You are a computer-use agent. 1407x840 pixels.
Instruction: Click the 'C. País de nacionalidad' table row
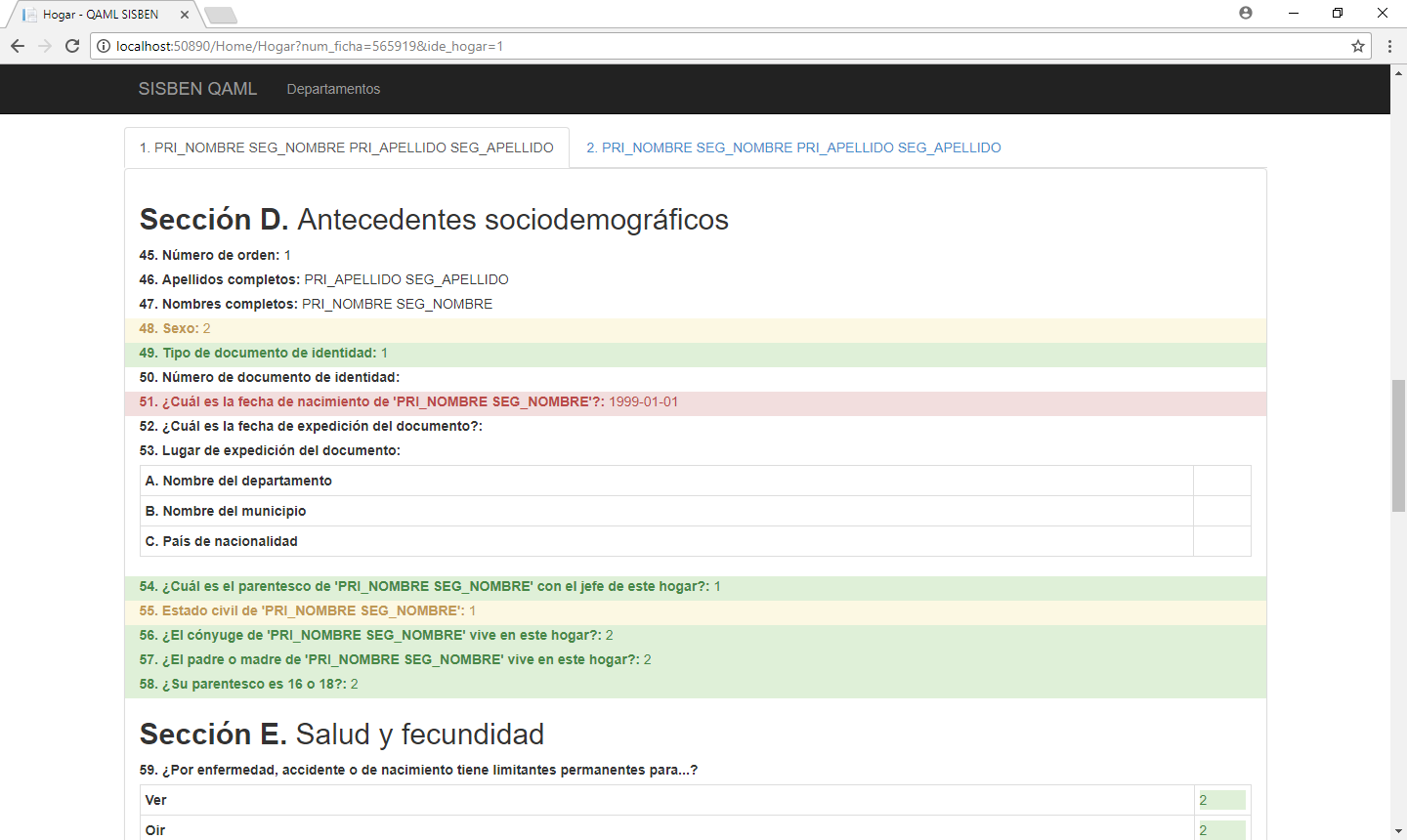[x=696, y=541]
